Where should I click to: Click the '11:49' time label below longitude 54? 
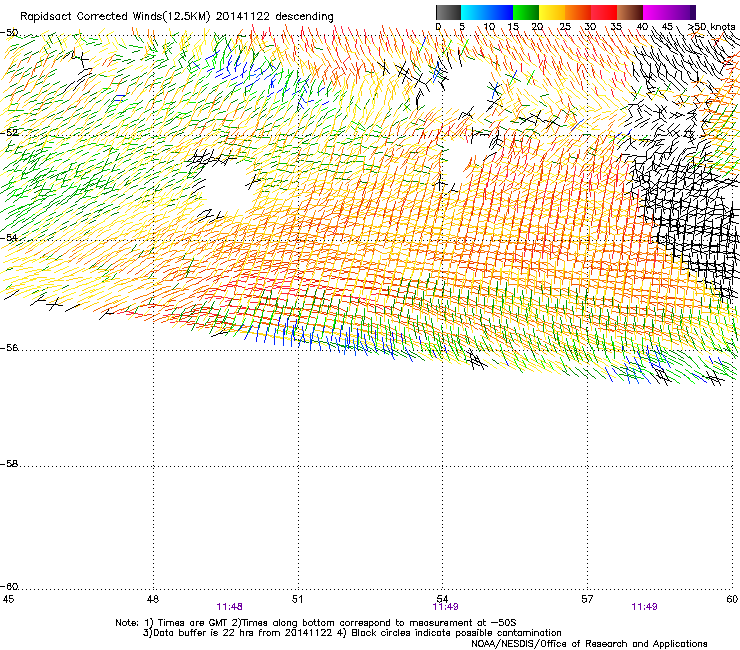445,607
